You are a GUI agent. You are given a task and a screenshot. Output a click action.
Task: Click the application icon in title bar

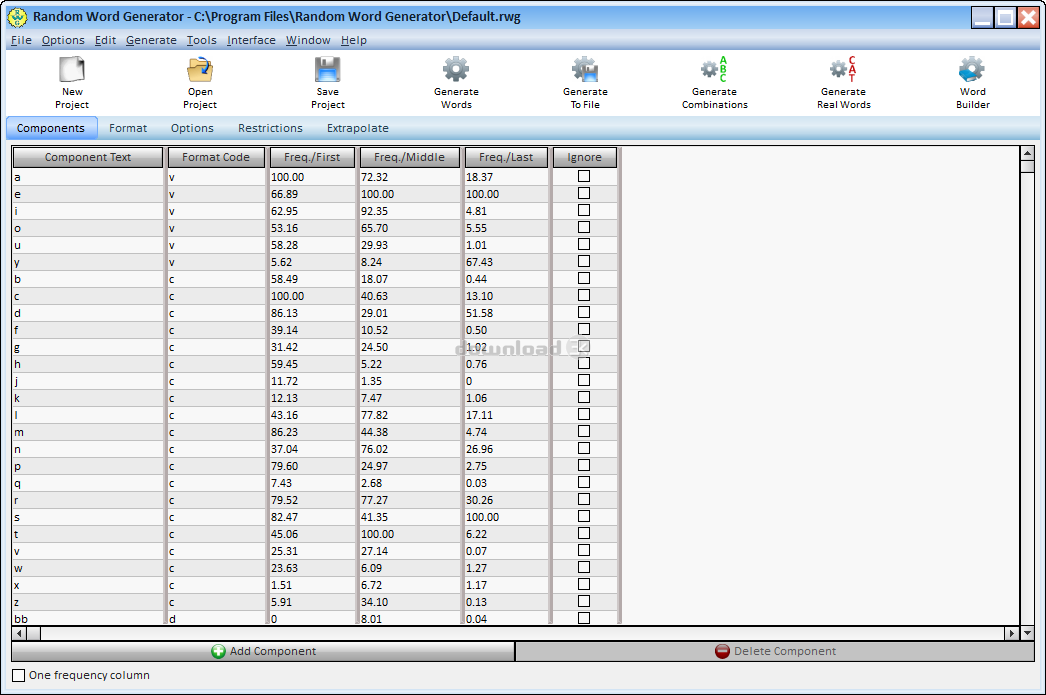coord(17,17)
